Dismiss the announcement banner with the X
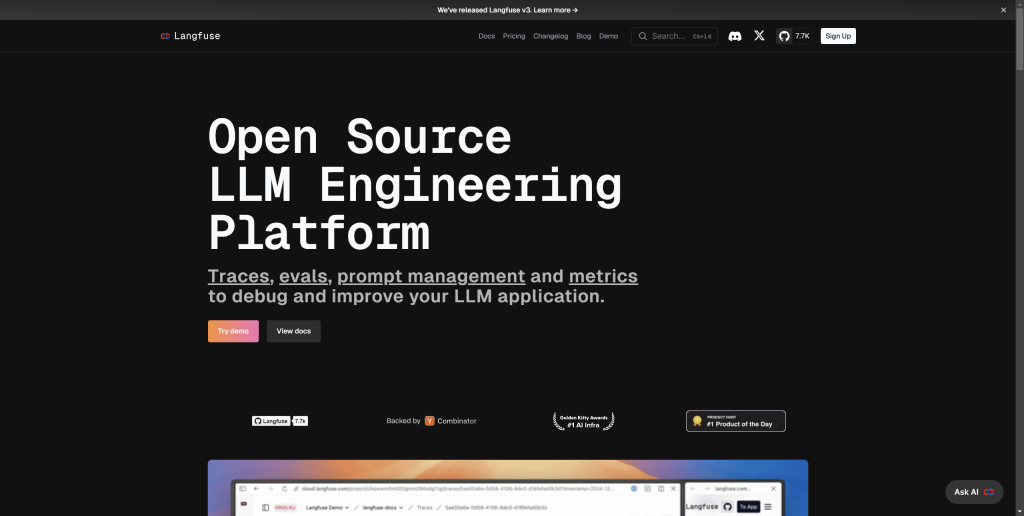1024x516 pixels. pyautogui.click(x=1004, y=10)
